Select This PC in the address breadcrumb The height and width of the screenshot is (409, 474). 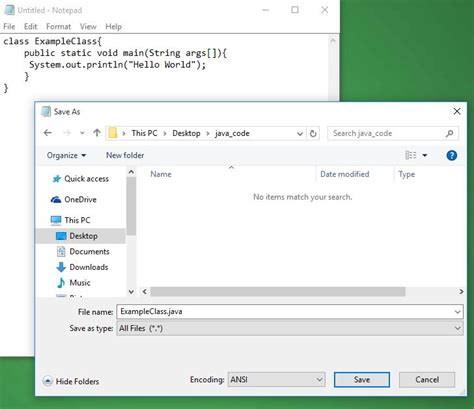pos(144,133)
